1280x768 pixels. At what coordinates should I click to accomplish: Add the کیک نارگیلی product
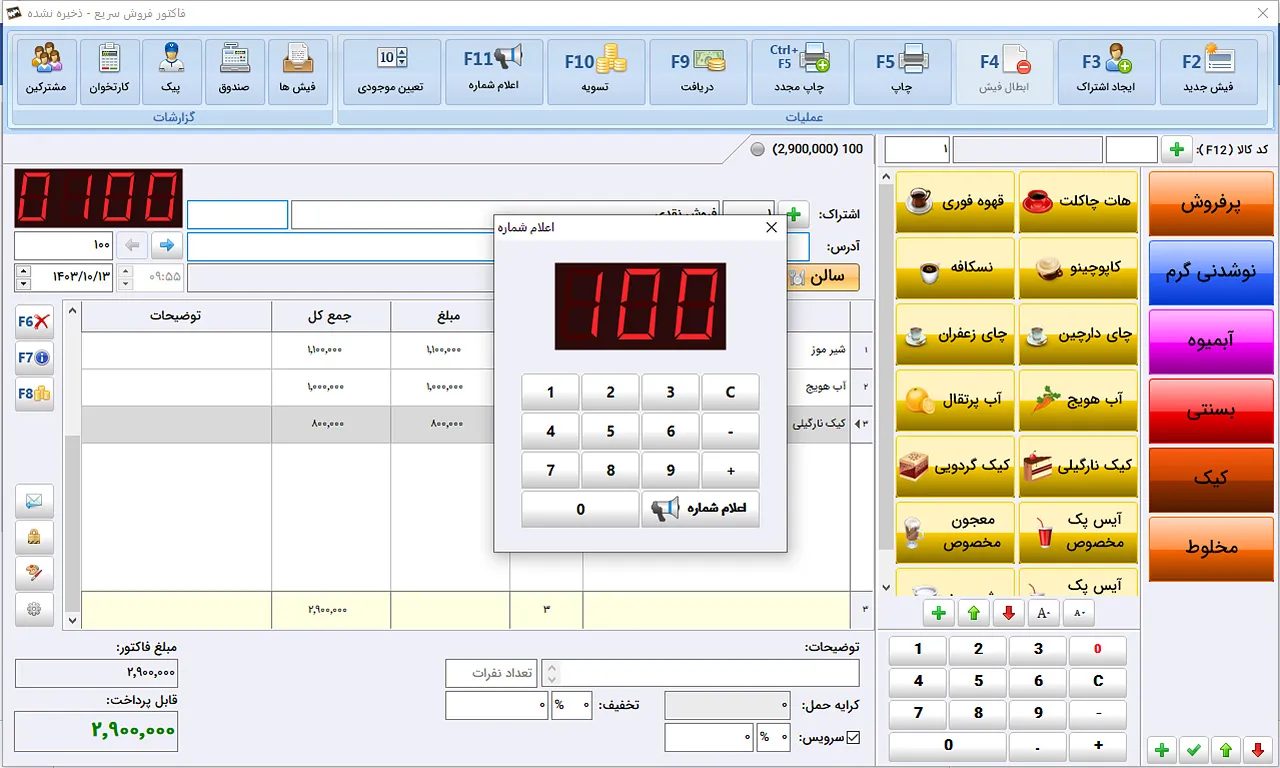1078,465
